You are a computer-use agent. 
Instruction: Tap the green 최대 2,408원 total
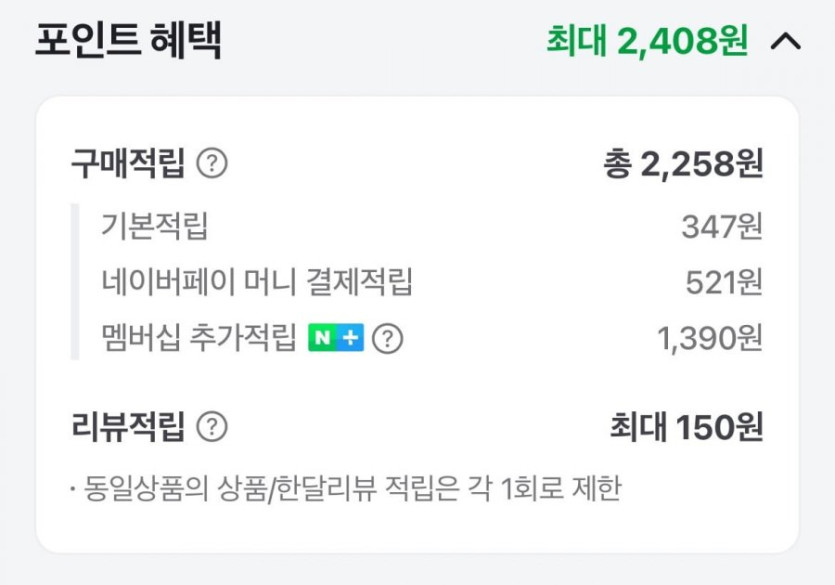coord(646,41)
